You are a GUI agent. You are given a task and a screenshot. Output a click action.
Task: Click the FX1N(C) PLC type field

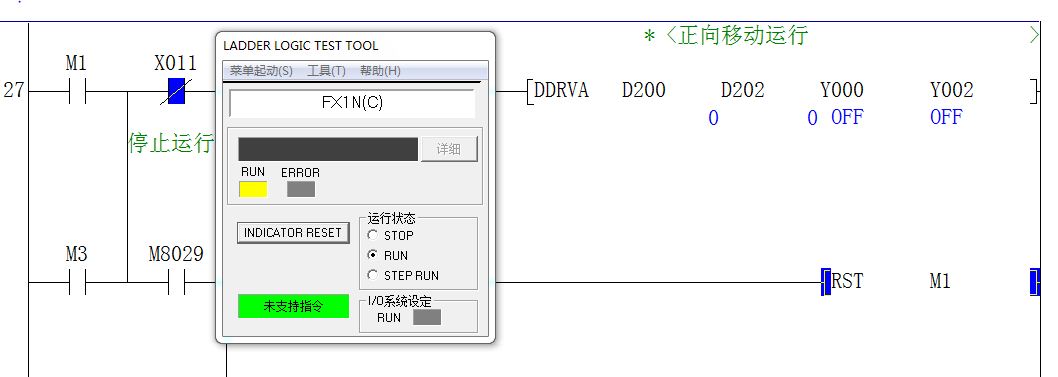[x=352, y=103]
